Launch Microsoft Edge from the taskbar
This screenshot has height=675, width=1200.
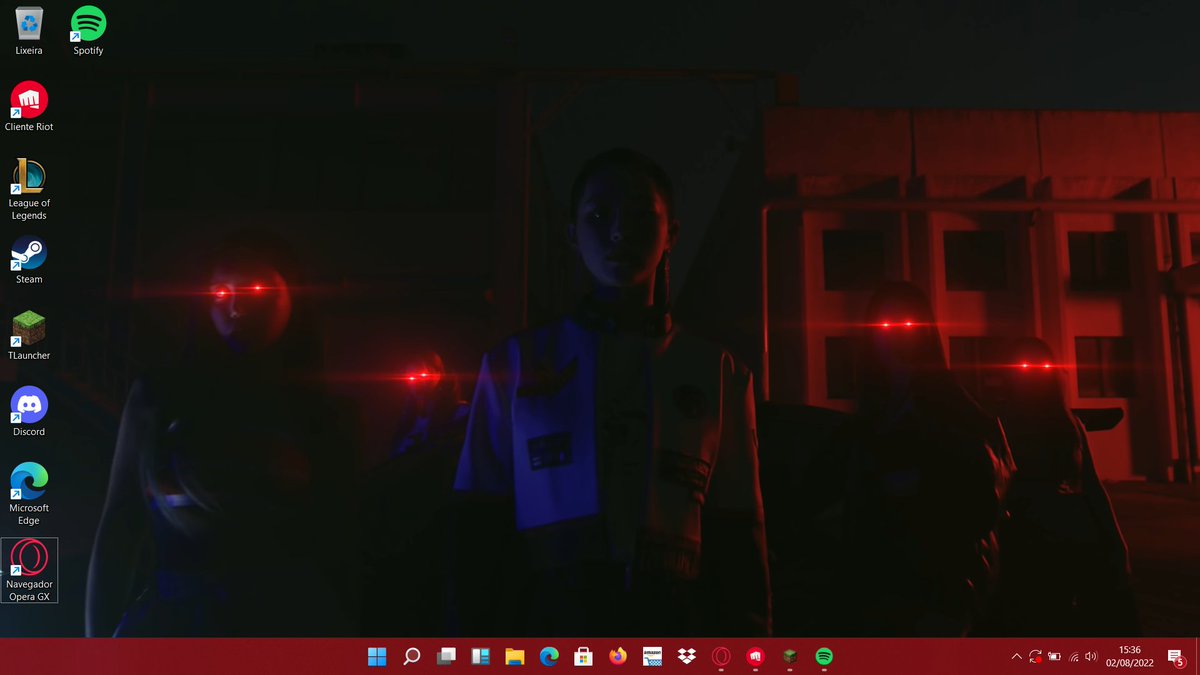pos(549,657)
